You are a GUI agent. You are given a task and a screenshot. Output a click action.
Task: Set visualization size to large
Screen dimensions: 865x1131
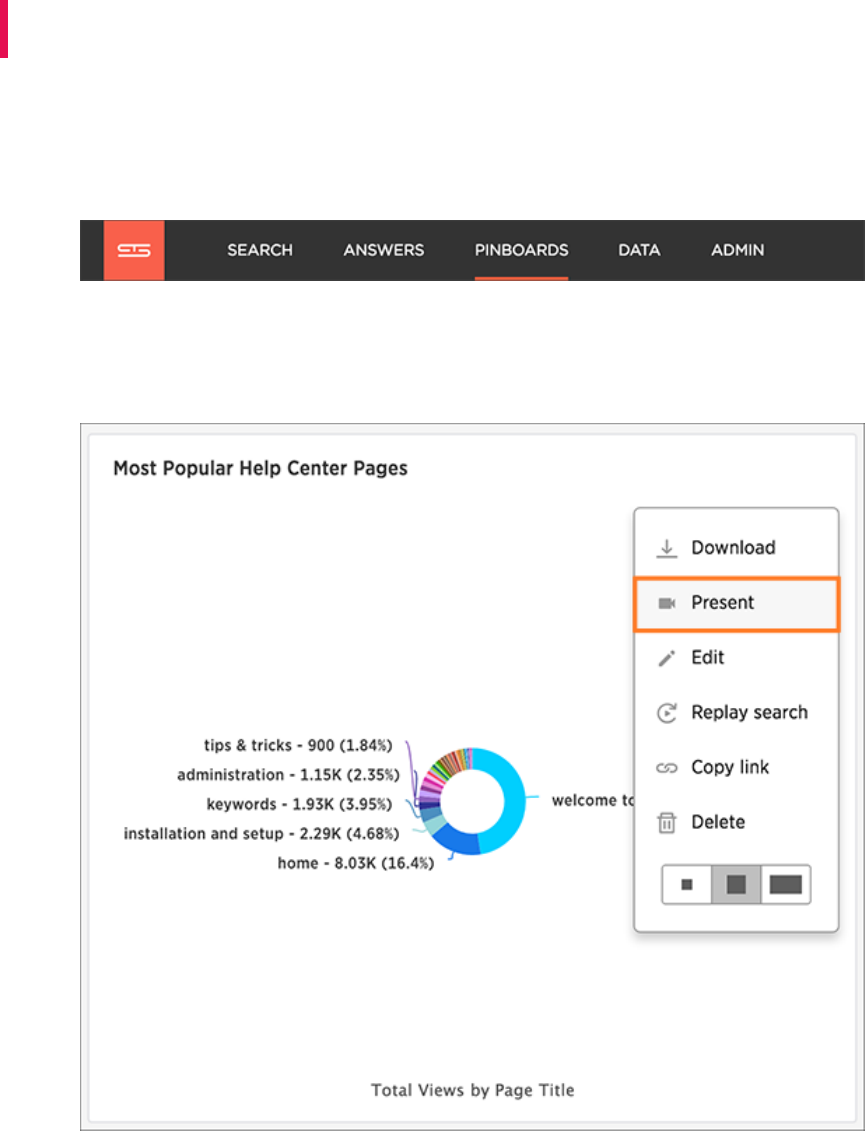(786, 884)
